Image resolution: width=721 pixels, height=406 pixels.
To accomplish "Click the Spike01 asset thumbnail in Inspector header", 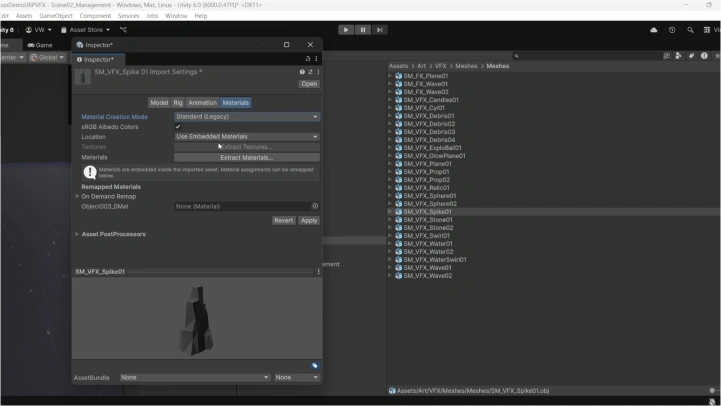I will (x=83, y=77).
